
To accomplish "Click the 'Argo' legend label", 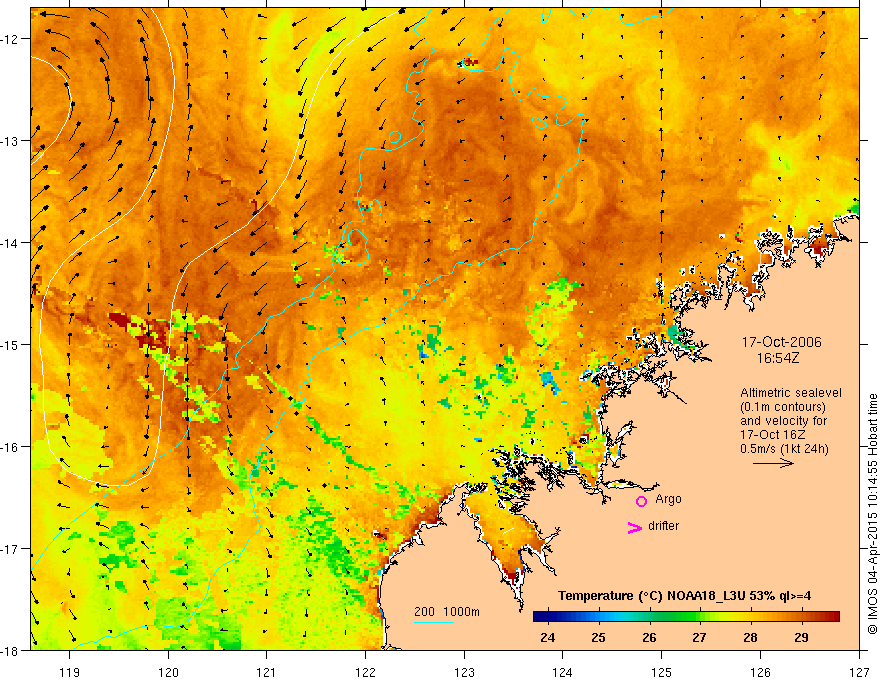I will click(668, 499).
